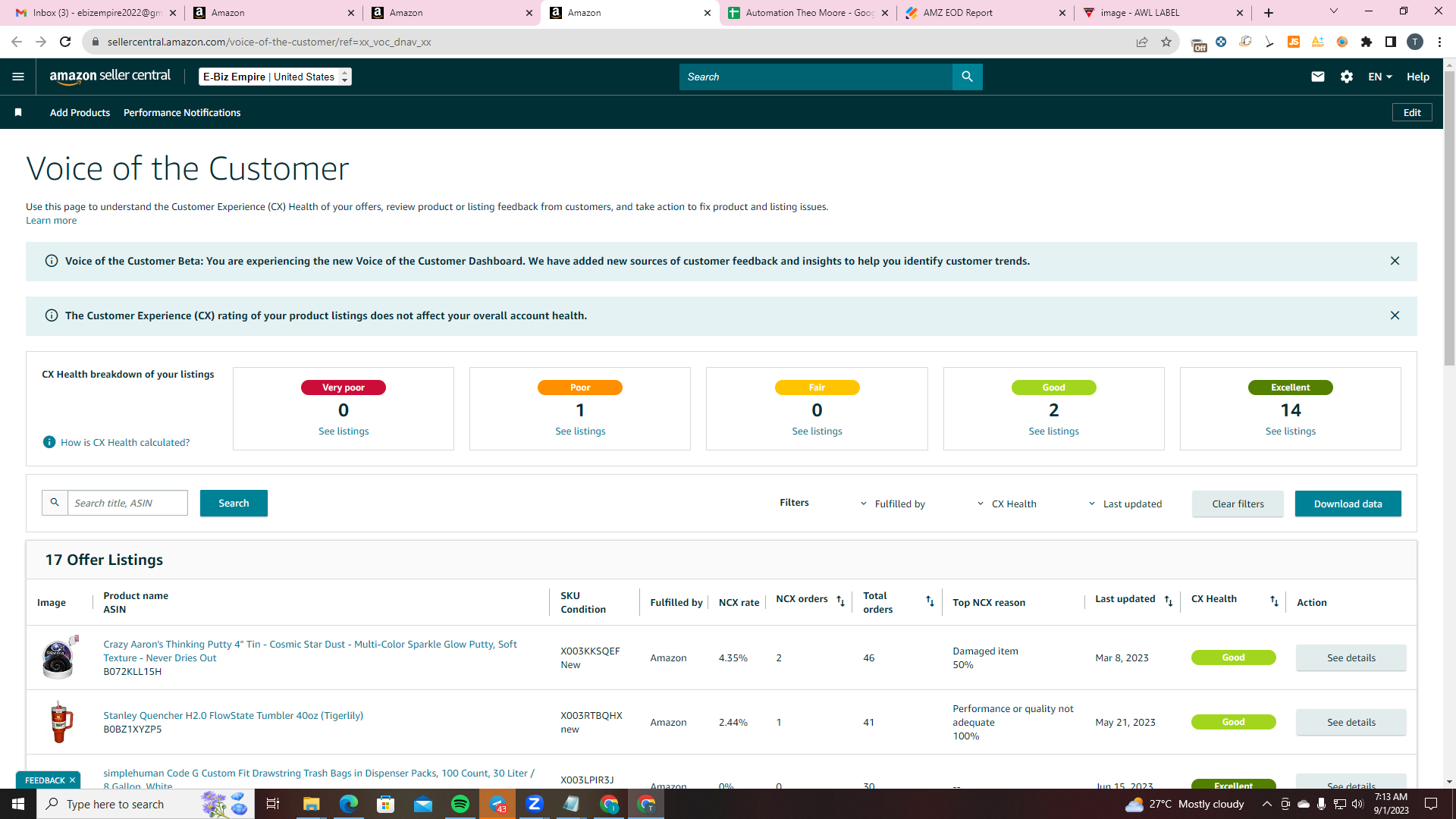Screen dimensions: 1456x819
Task: See listings under the Fair rating
Action: pyautogui.click(x=817, y=431)
